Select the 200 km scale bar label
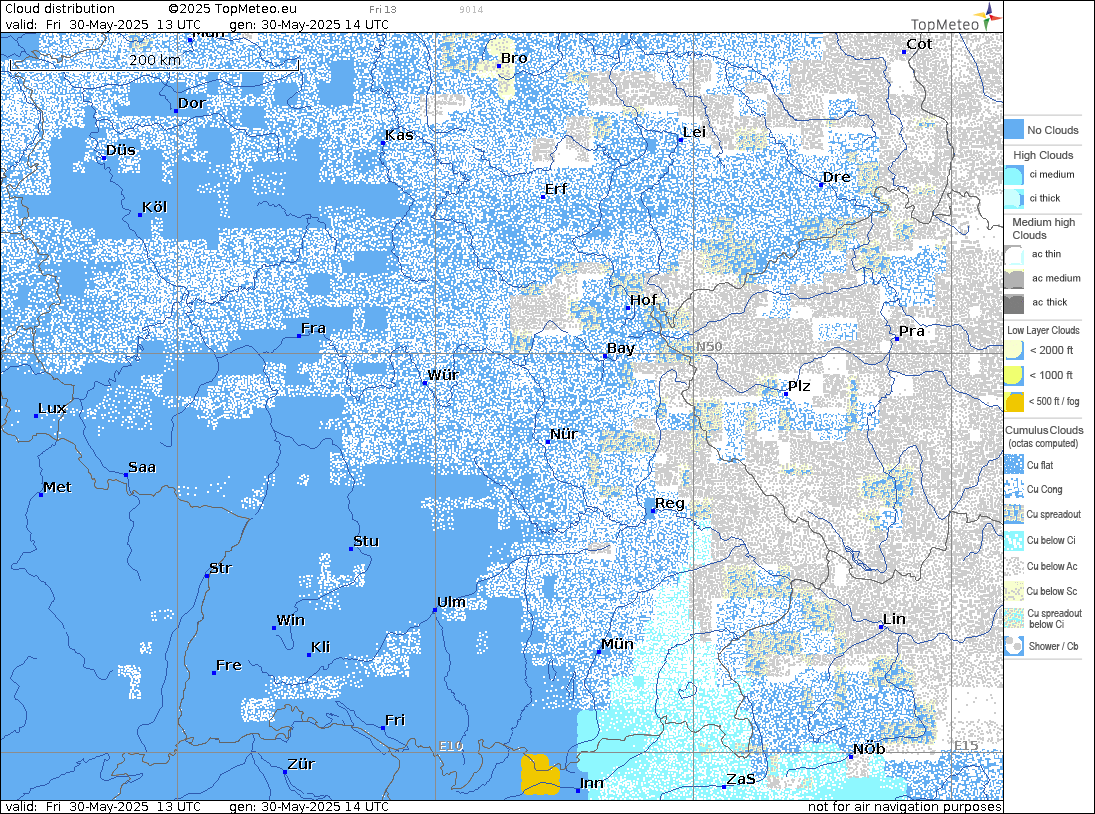The width and height of the screenshot is (1095, 814). pyautogui.click(x=154, y=60)
